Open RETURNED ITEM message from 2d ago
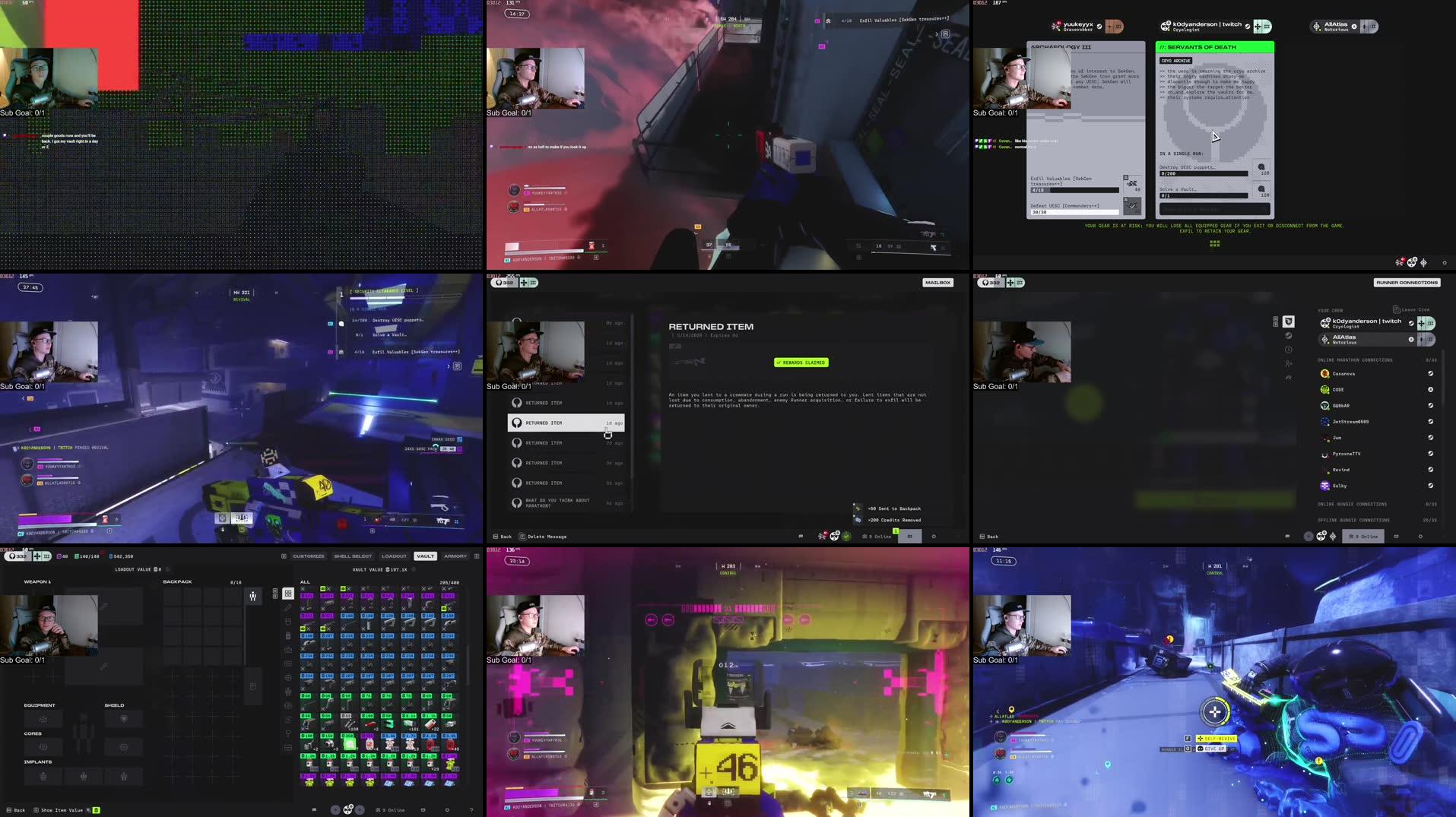Image resolution: width=1456 pixels, height=817 pixels. click(566, 443)
